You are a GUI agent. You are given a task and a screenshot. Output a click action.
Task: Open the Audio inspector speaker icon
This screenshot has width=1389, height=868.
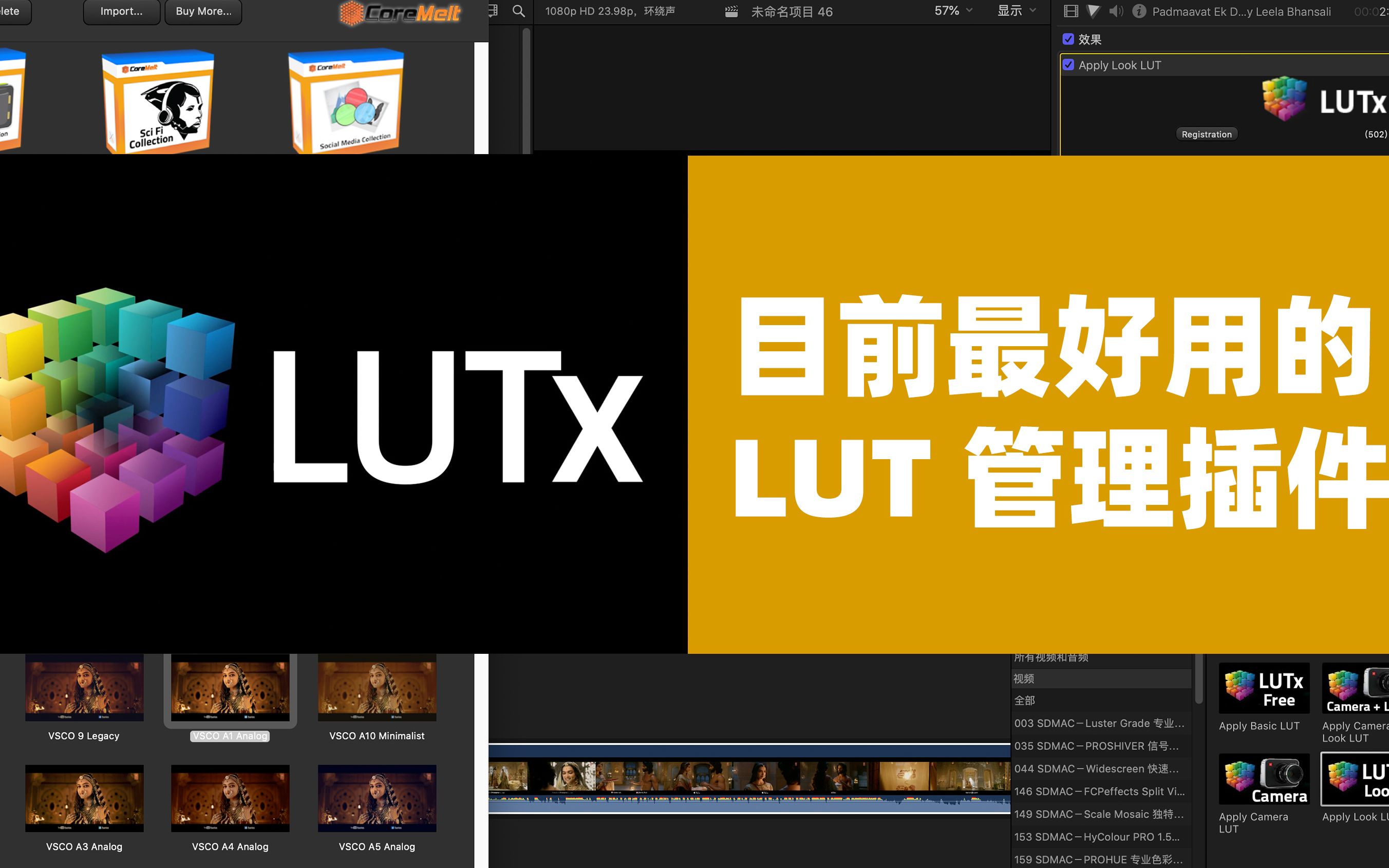[1115, 11]
